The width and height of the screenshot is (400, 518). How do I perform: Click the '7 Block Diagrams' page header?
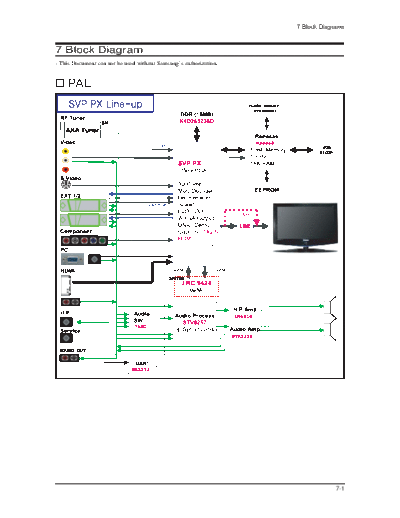point(320,27)
